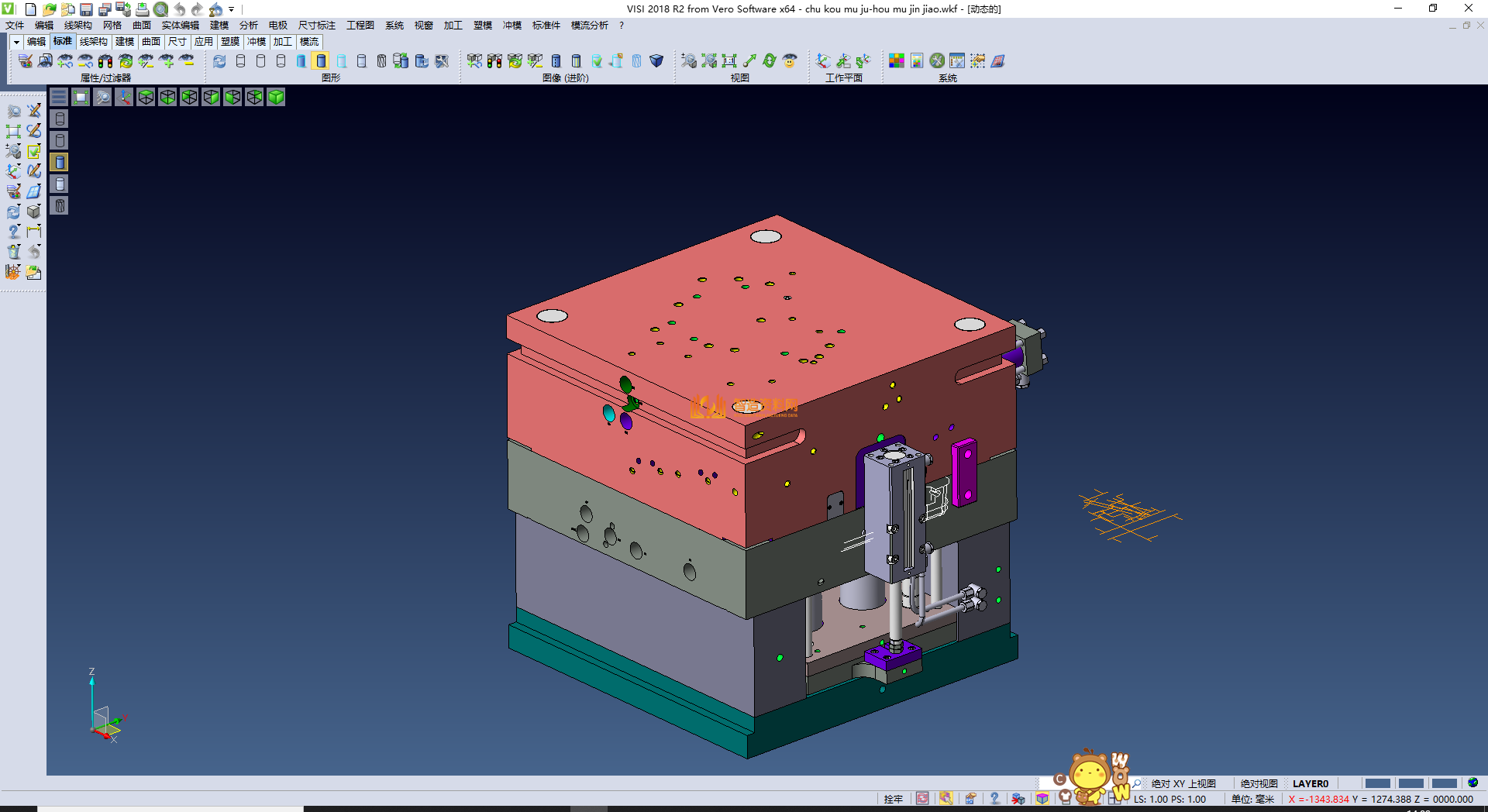Open the toolbar tab list dropdown arrow
Screen dimensions: 1488x812
tap(16, 42)
